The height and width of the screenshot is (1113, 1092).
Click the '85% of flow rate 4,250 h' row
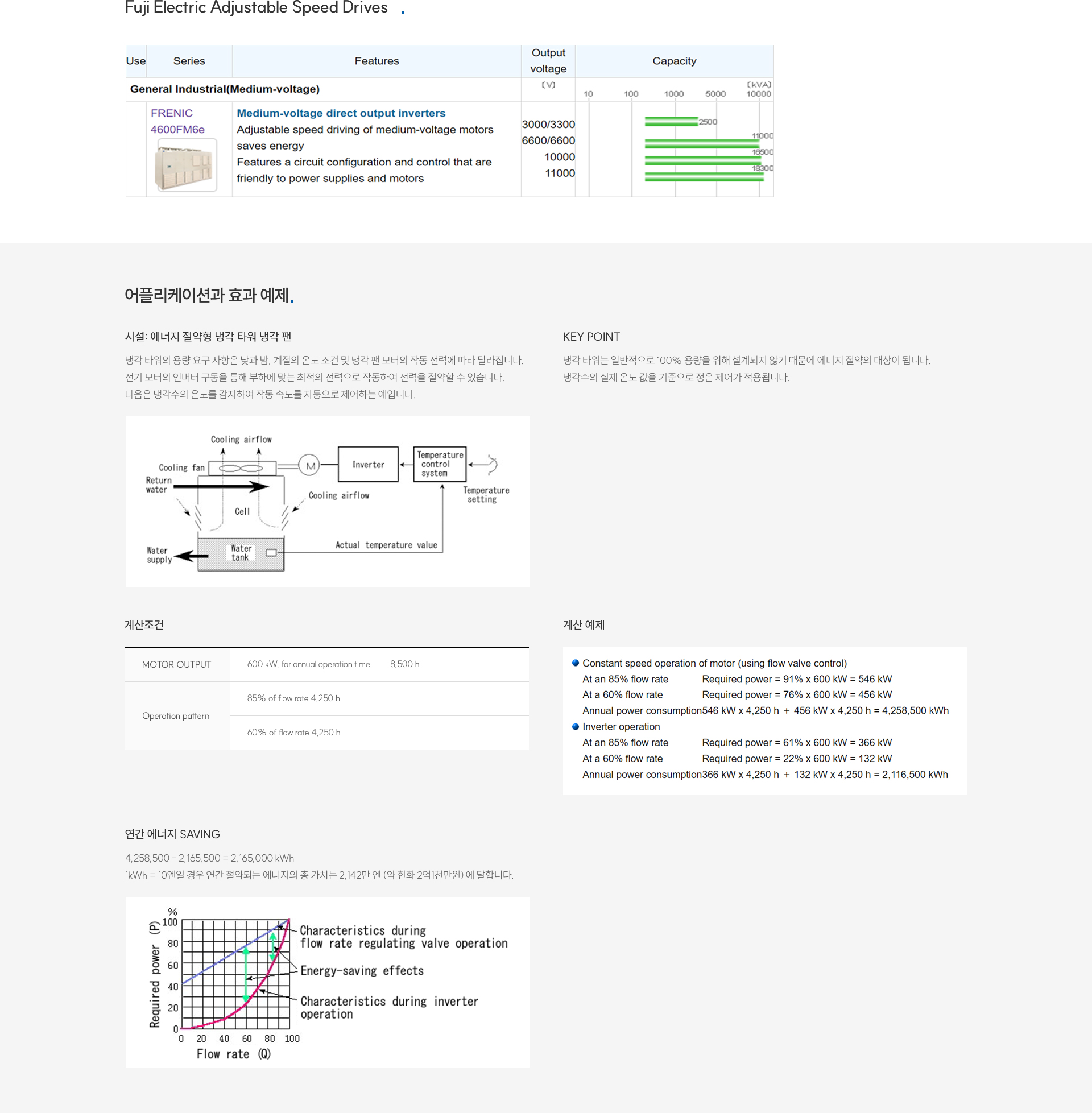click(379, 698)
